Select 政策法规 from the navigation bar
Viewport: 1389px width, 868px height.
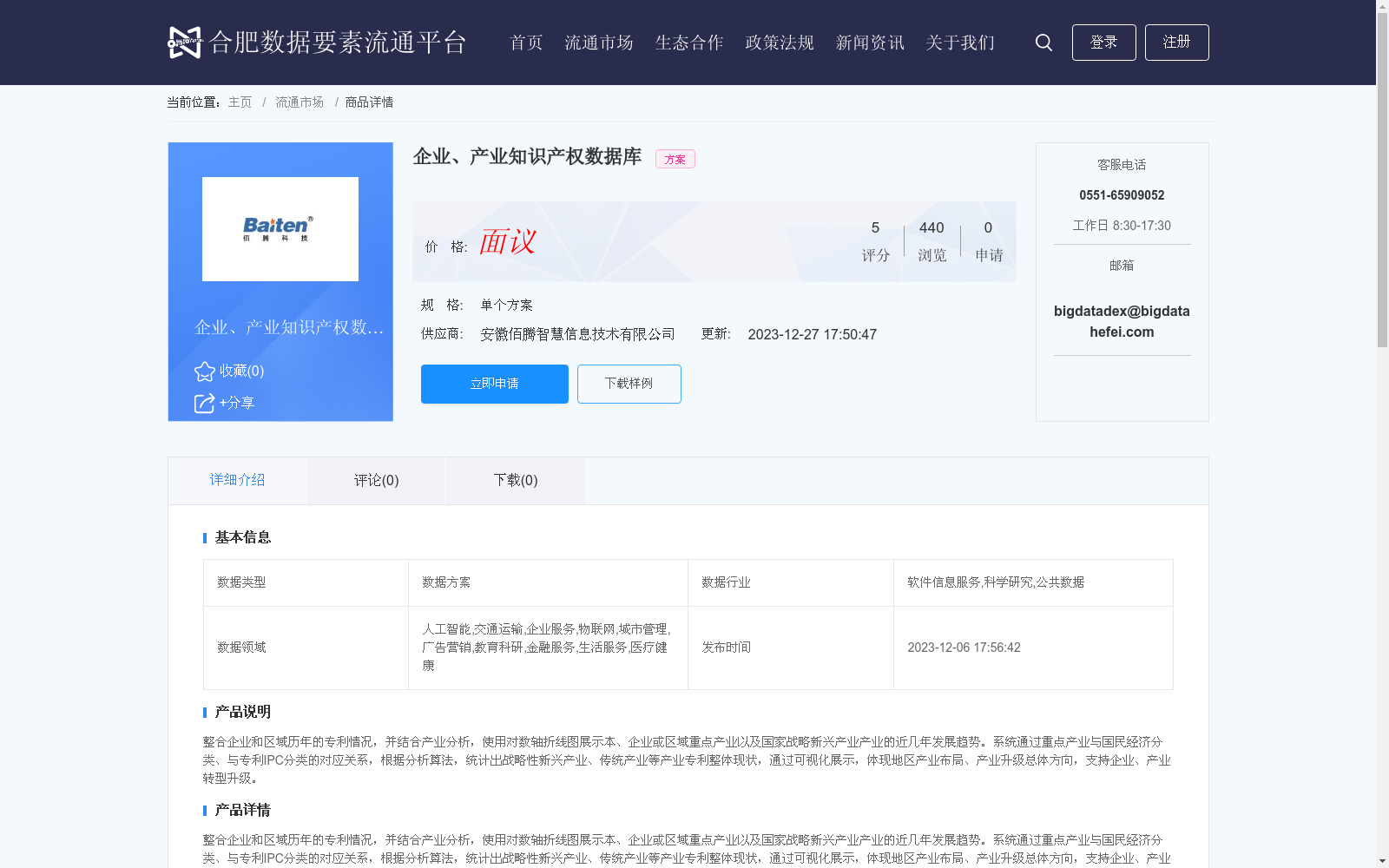(x=780, y=43)
